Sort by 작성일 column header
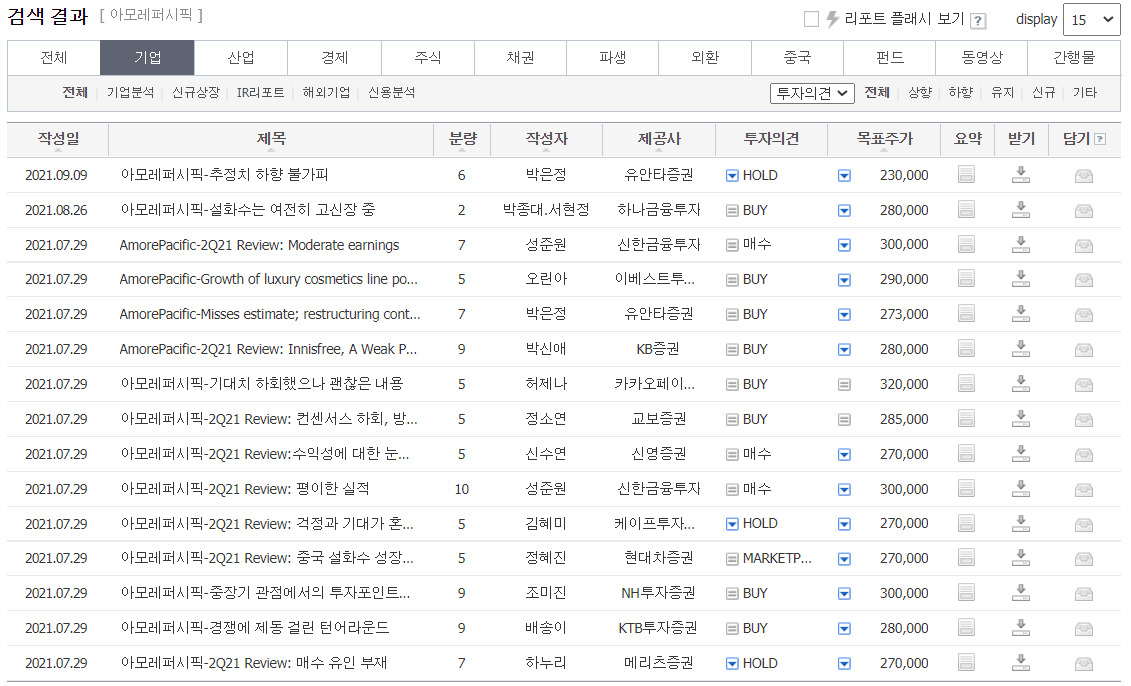The width and height of the screenshot is (1131, 686). click(59, 138)
